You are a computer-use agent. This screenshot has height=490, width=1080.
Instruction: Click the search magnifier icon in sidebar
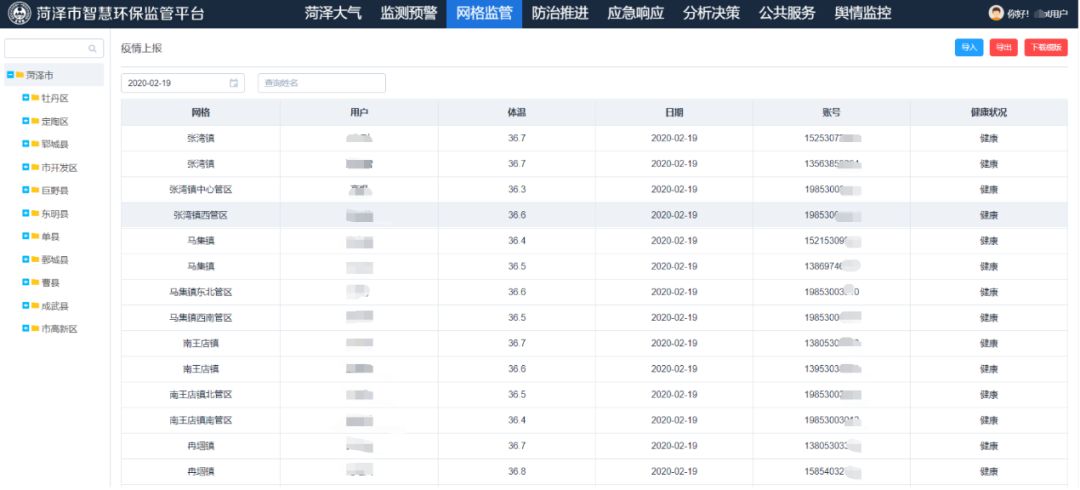[x=93, y=48]
